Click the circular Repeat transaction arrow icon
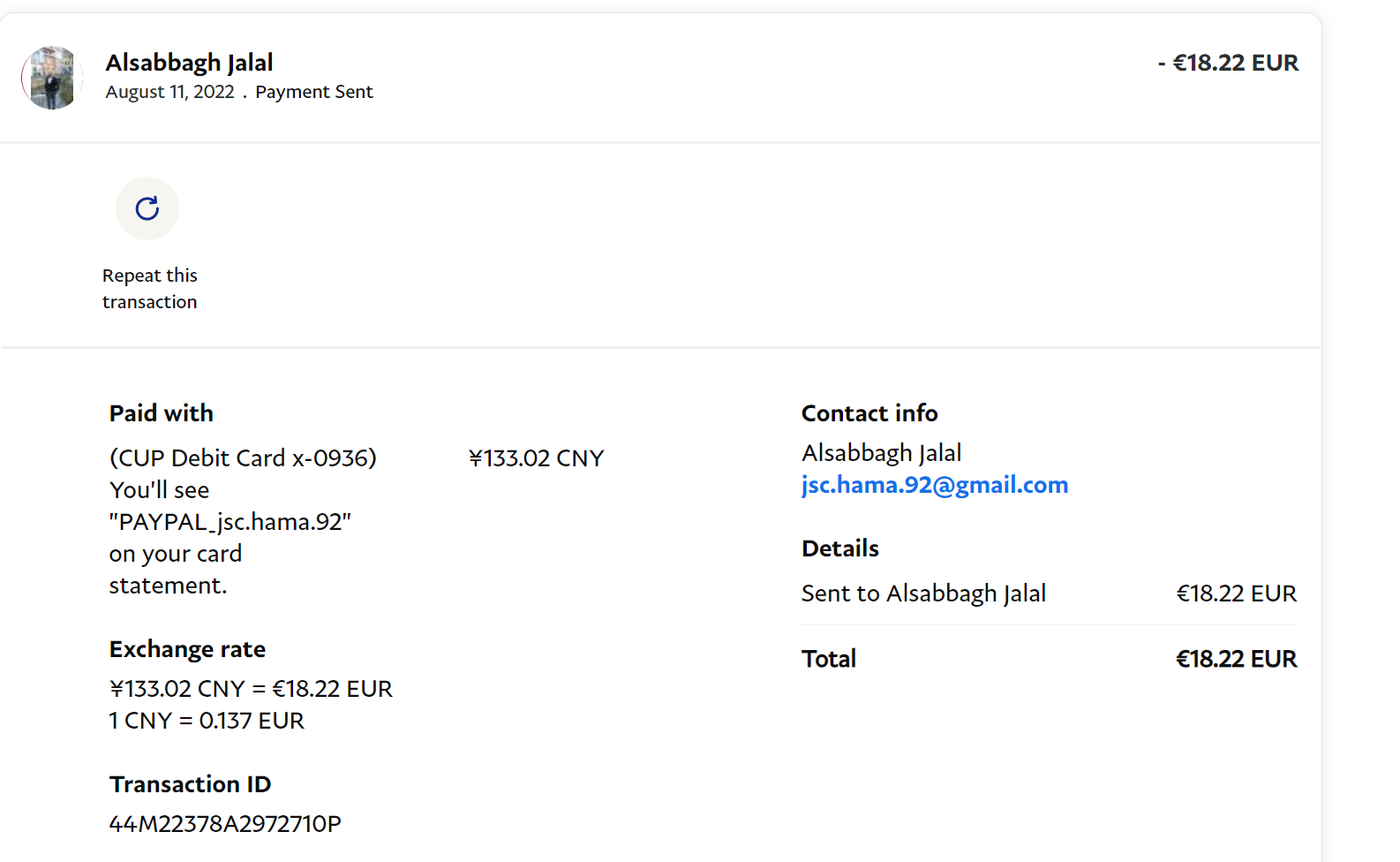This screenshot has width=1400, height=862. [147, 208]
